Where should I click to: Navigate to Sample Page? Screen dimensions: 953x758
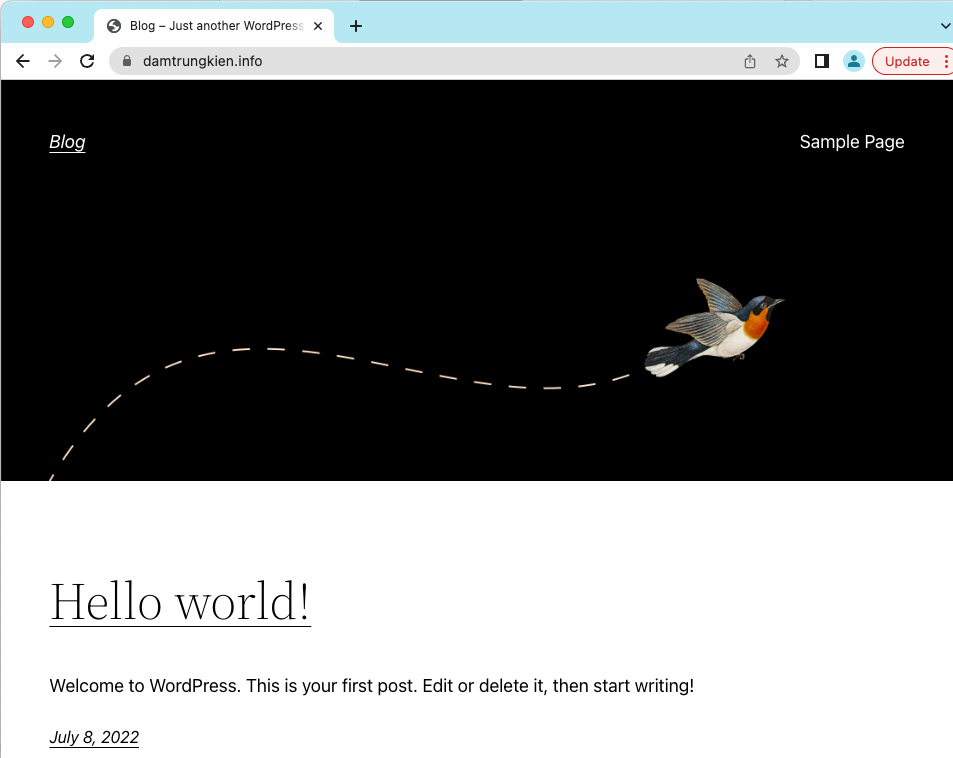pyautogui.click(x=852, y=142)
